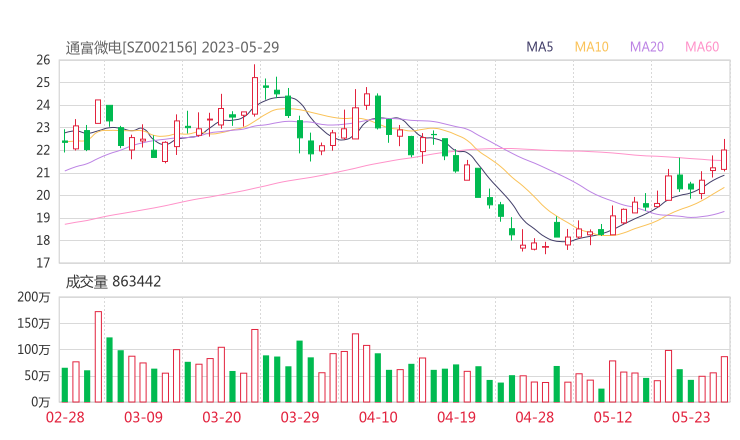The image size is (740, 440).
Task: Click the 03-29 date label
Action: click(300, 417)
